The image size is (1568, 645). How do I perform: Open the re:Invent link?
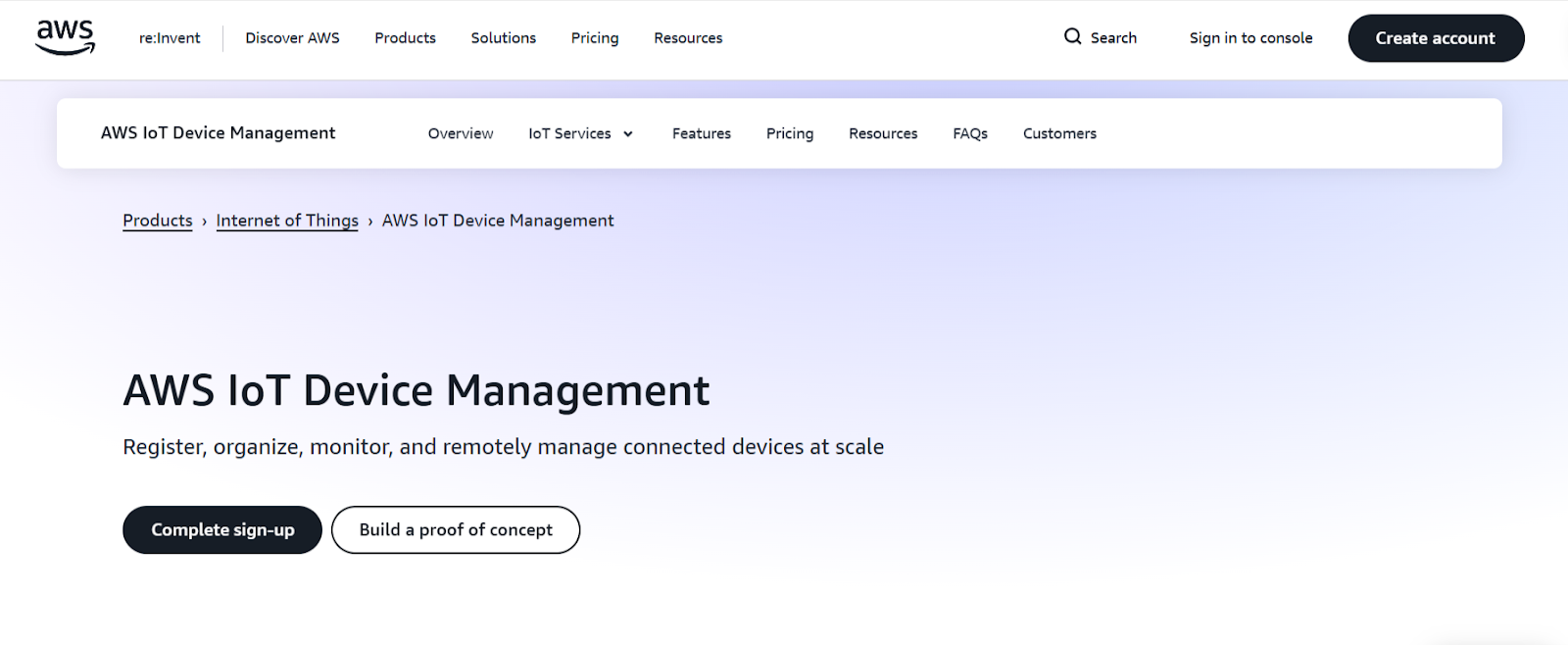pyautogui.click(x=170, y=38)
